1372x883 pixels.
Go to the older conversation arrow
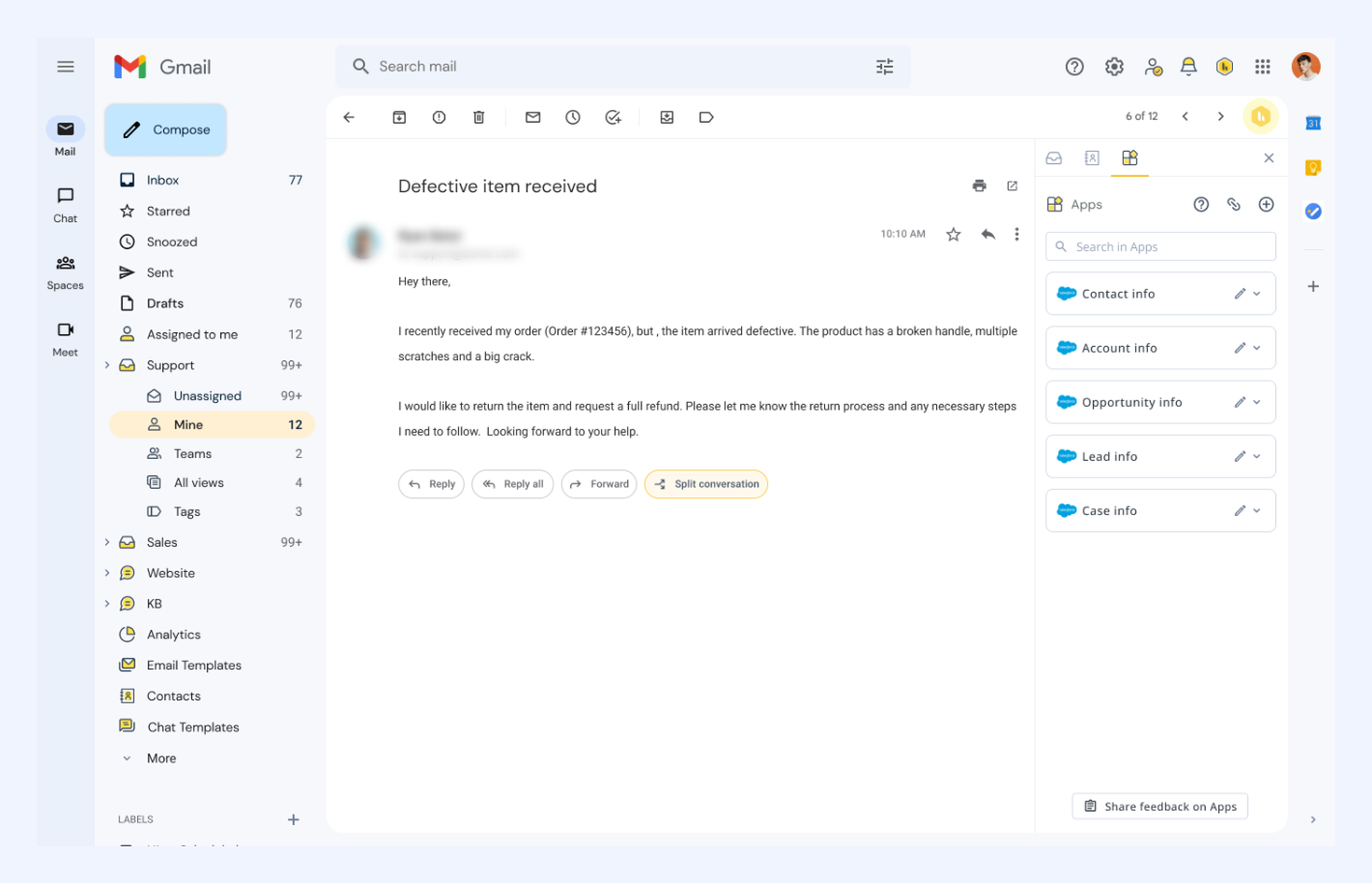click(x=1221, y=116)
